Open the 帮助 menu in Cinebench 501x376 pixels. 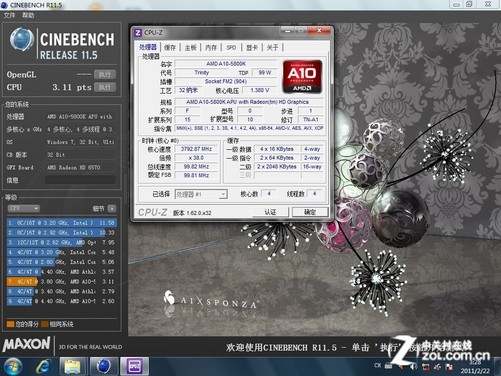[x=28, y=15]
